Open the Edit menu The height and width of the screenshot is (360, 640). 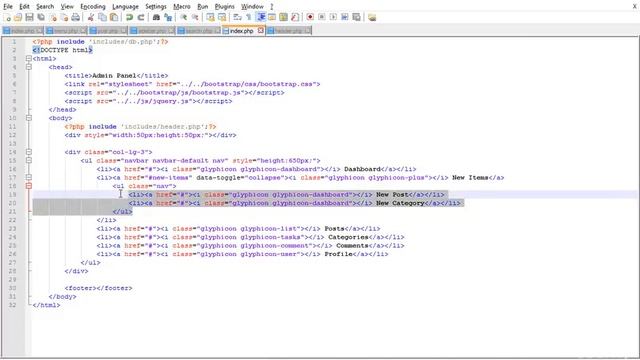(24, 7)
